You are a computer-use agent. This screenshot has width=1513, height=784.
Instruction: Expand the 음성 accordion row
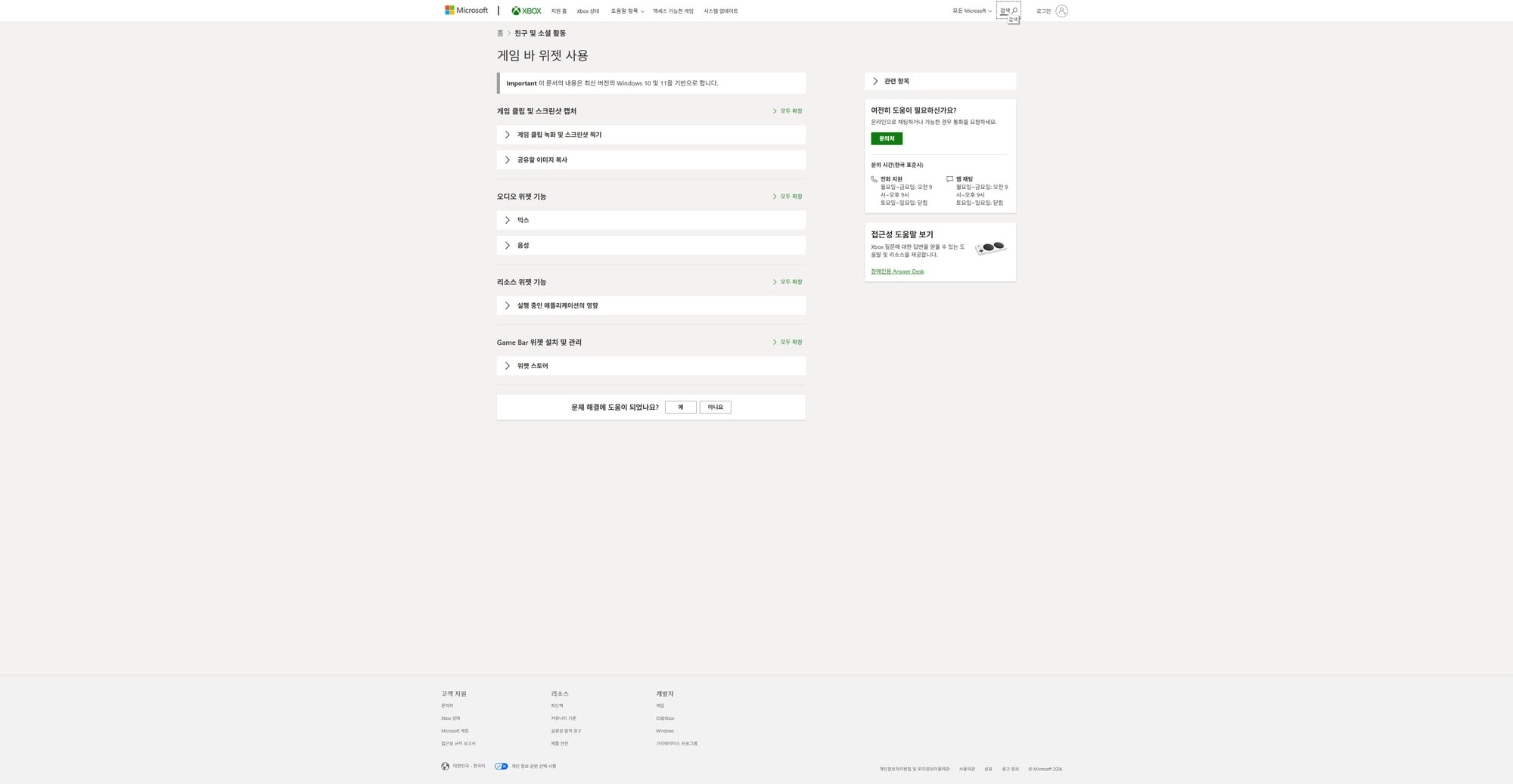651,246
